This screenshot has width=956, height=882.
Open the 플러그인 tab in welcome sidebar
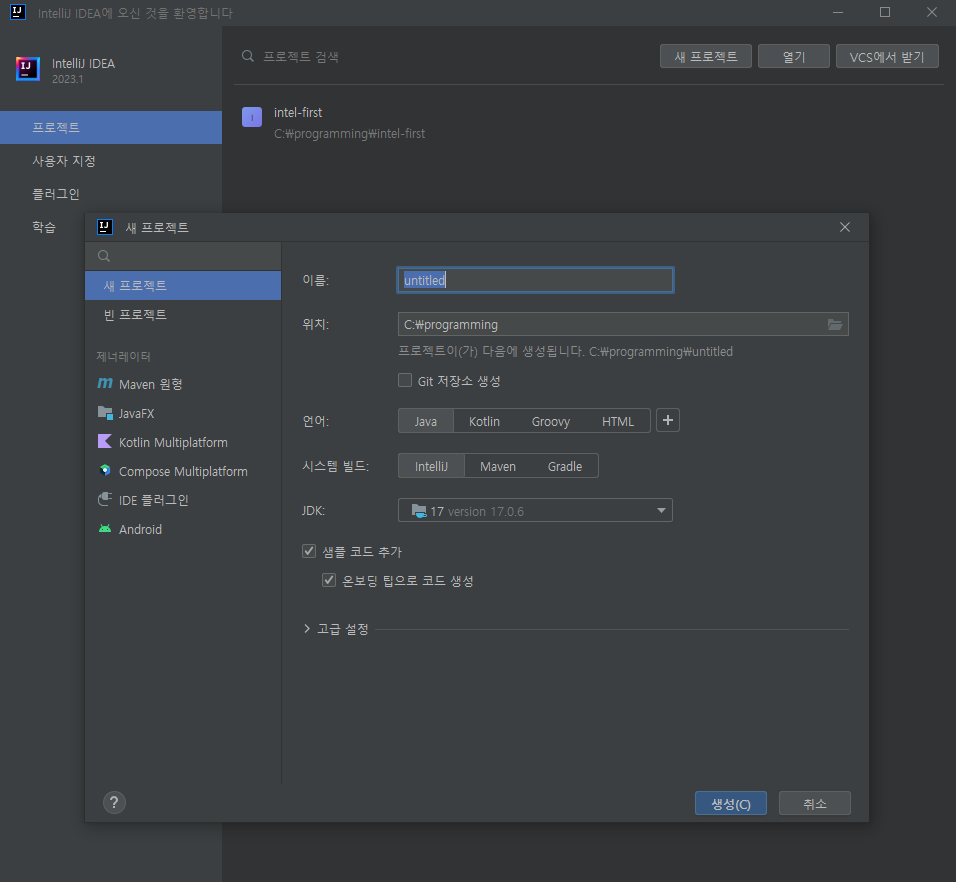point(111,194)
